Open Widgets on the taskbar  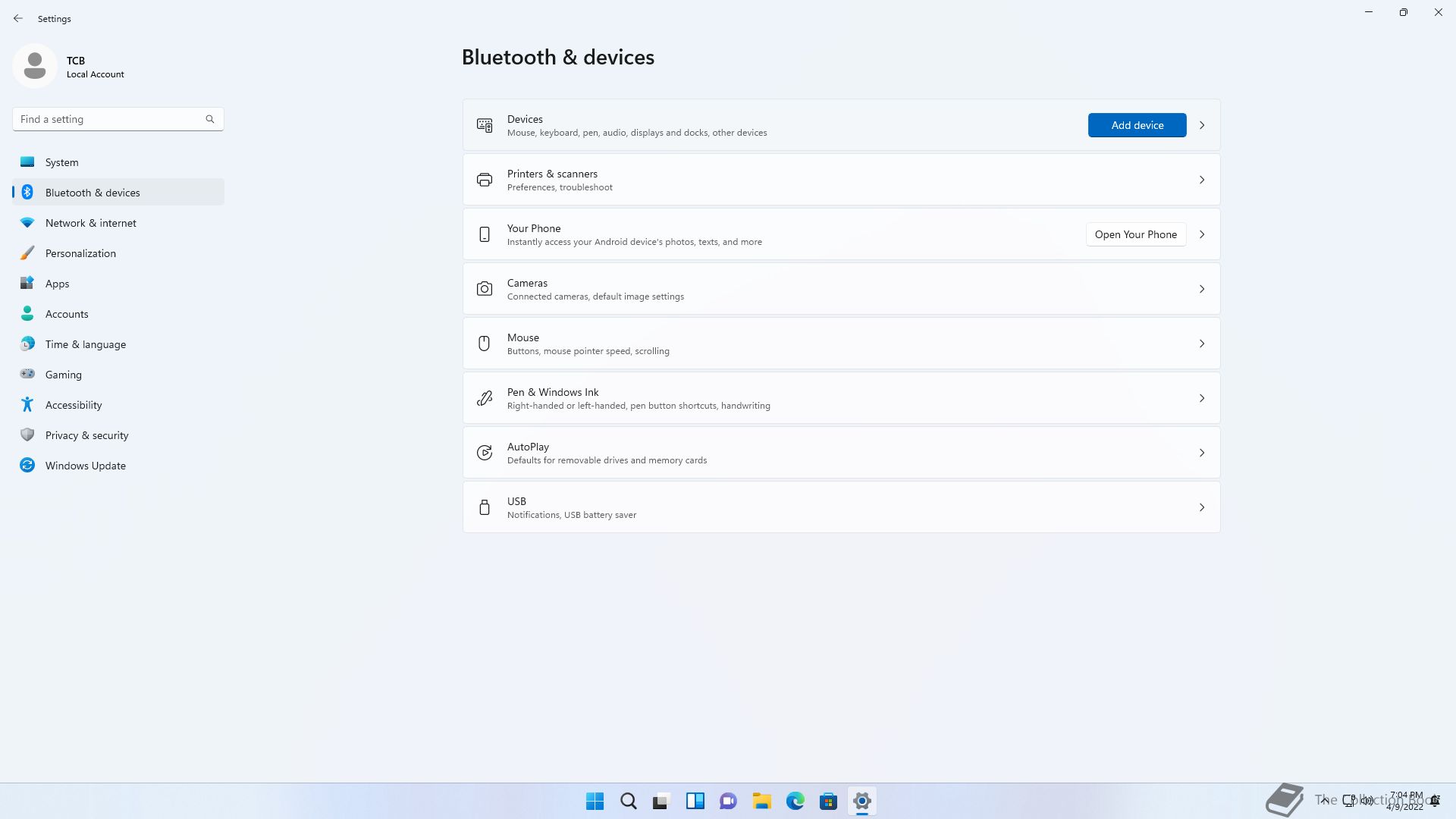tap(695, 801)
